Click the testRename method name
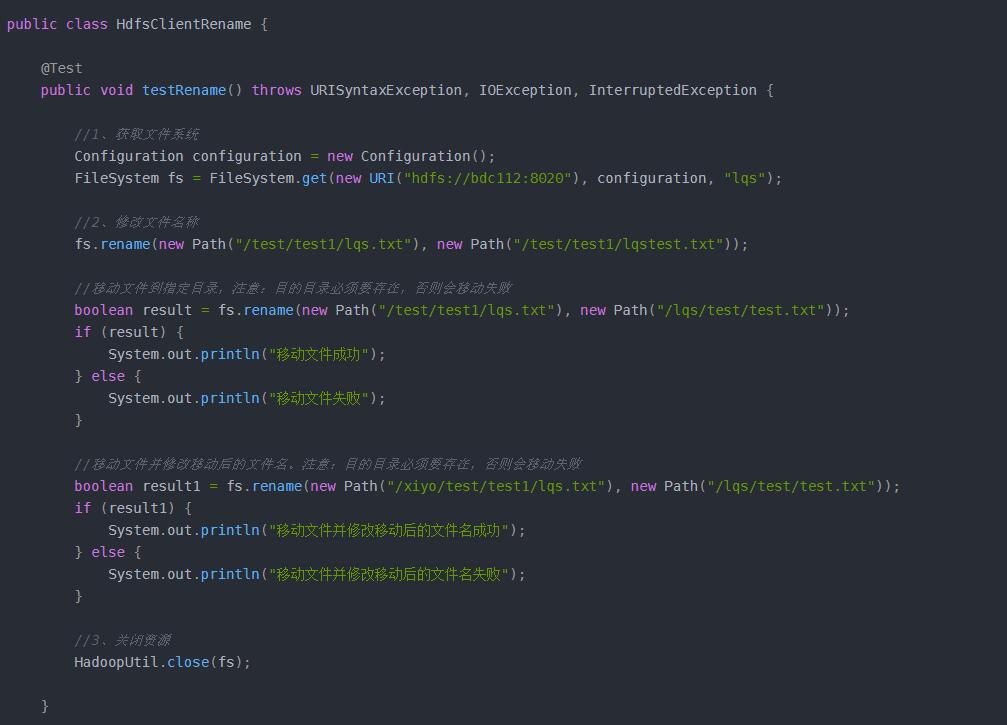This screenshot has width=1007, height=725. point(184,90)
